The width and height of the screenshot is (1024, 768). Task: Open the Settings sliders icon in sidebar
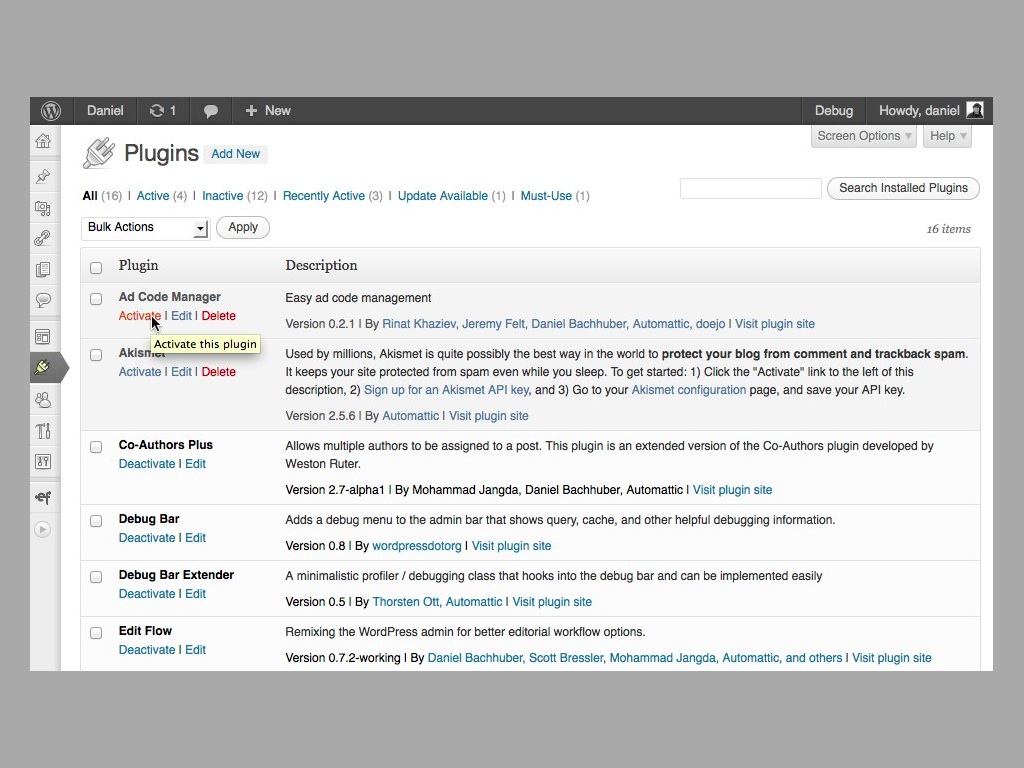coord(43,462)
